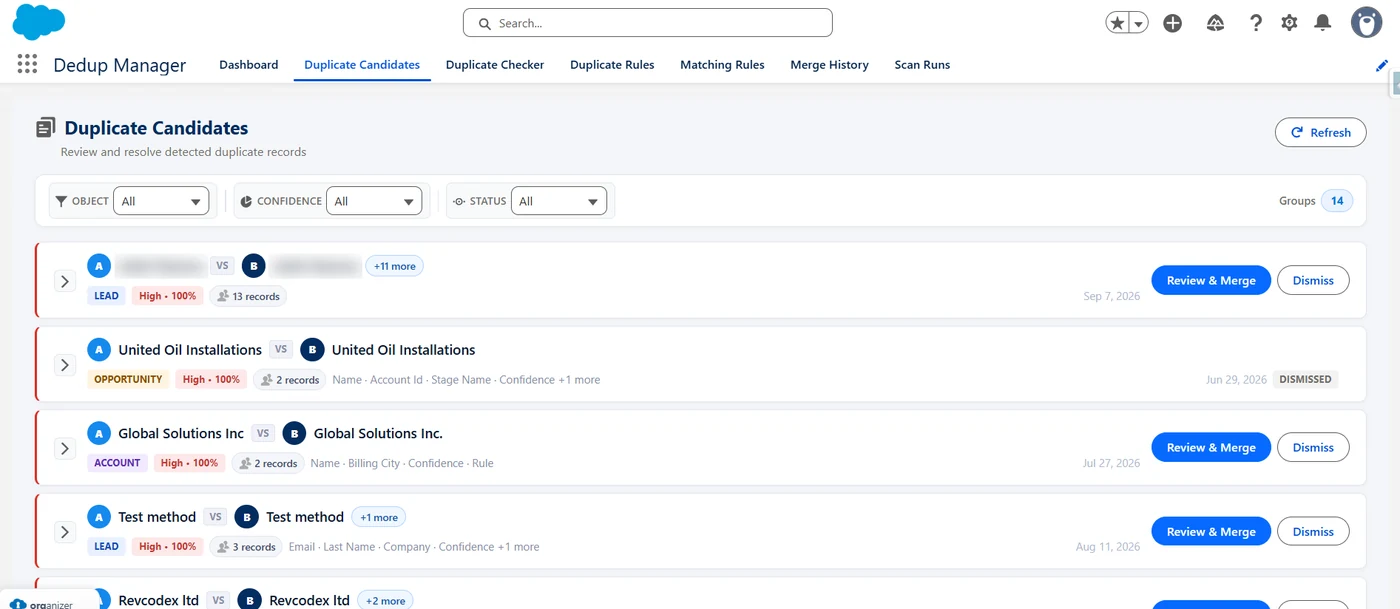Select the Duplicate Candidates tab
The image size is (1400, 609).
click(362, 65)
